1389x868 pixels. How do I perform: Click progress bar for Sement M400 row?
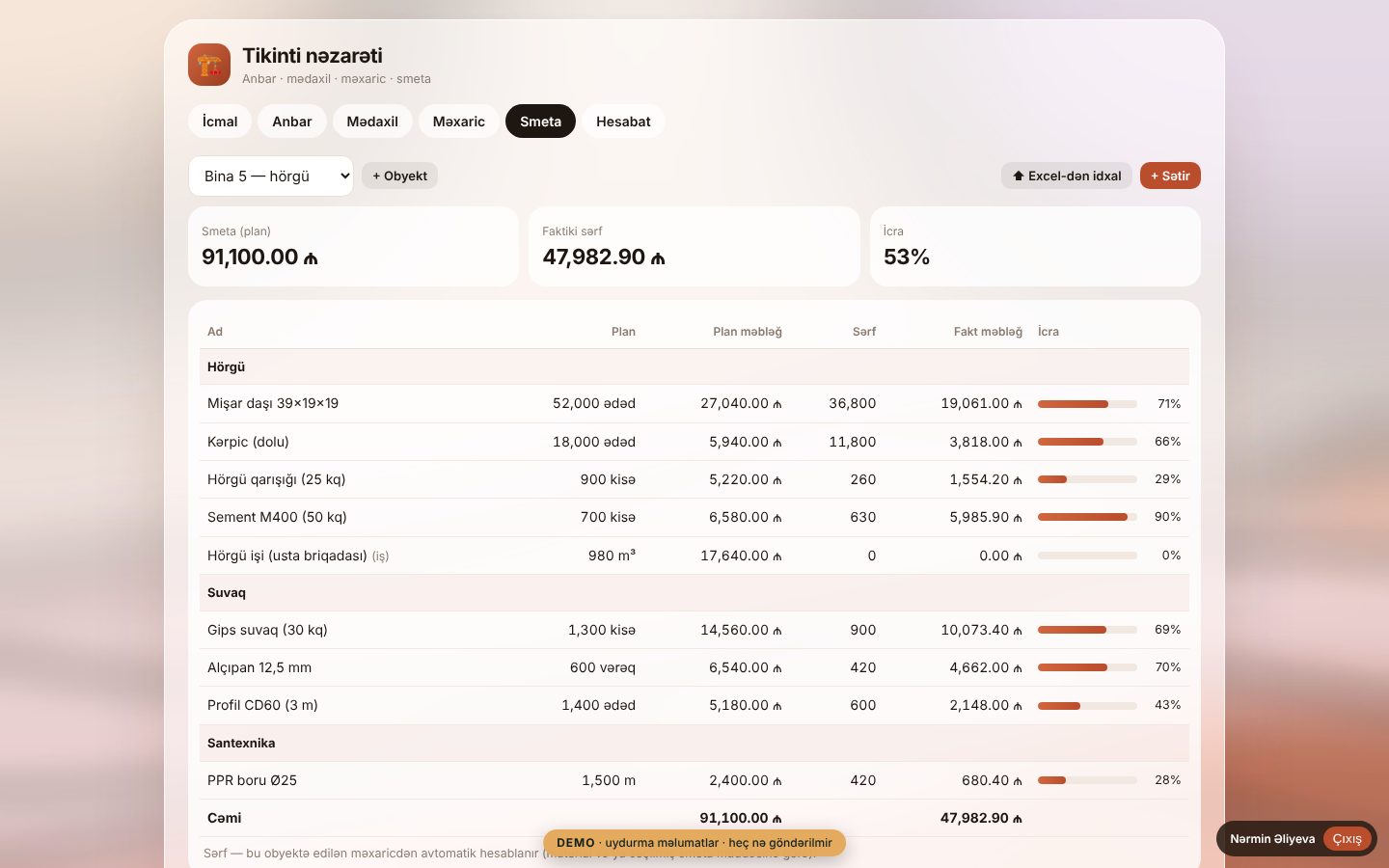click(x=1087, y=517)
